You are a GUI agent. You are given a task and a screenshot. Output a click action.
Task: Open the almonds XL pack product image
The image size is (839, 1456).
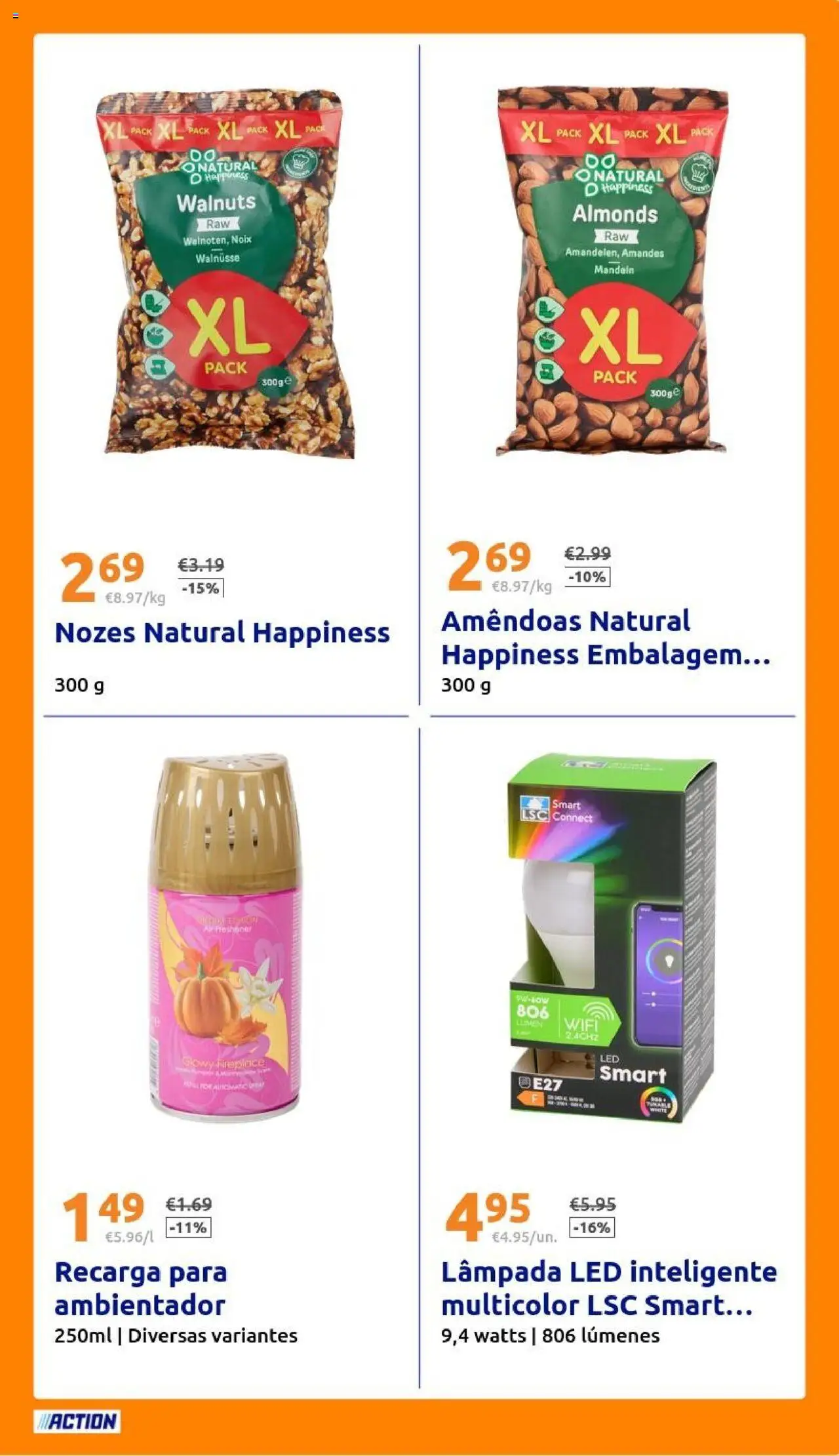point(612,270)
